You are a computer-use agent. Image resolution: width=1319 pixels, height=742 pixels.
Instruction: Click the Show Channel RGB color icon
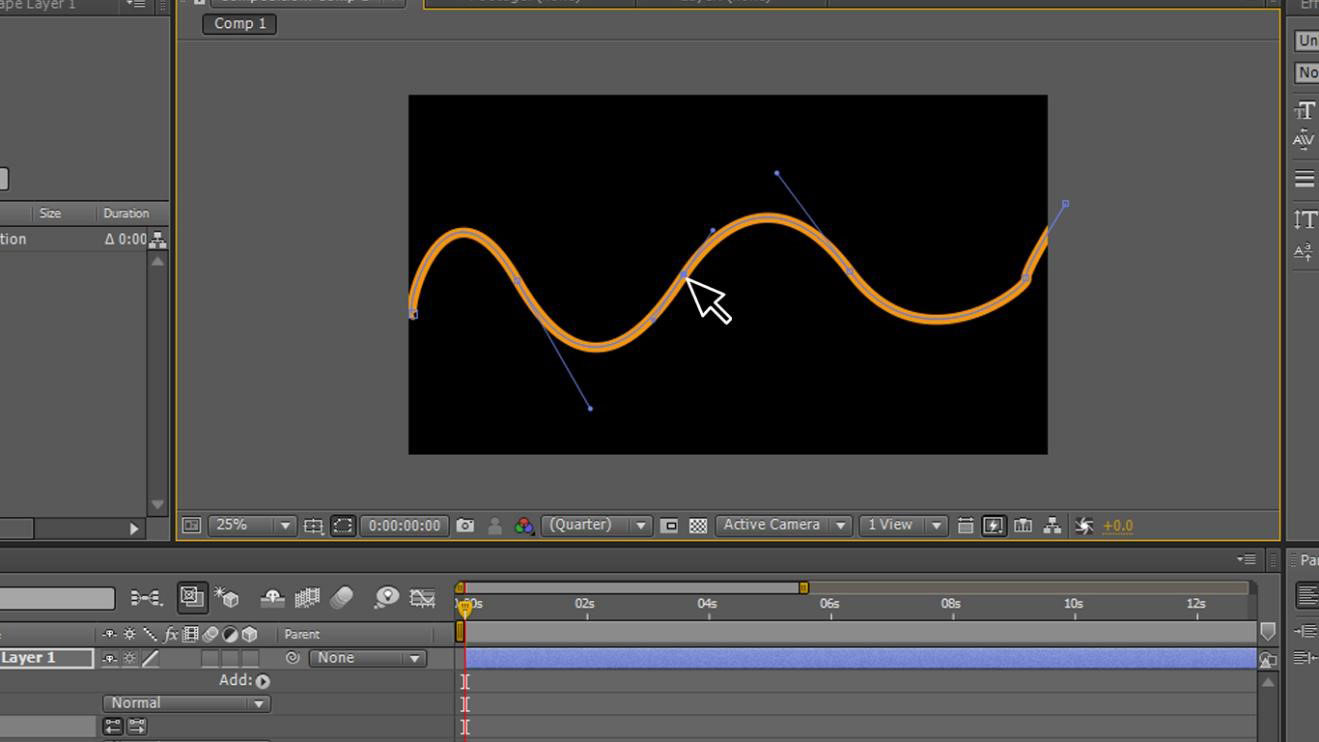(523, 526)
